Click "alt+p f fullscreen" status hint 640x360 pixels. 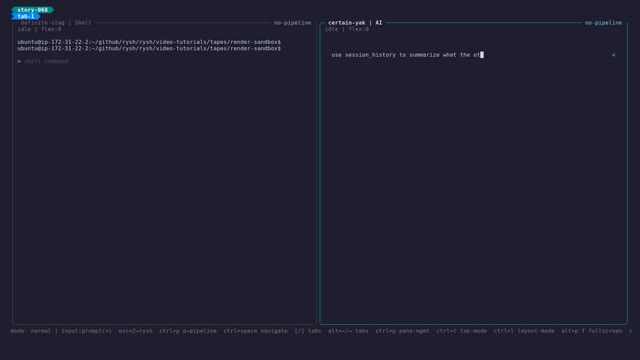[591, 331]
